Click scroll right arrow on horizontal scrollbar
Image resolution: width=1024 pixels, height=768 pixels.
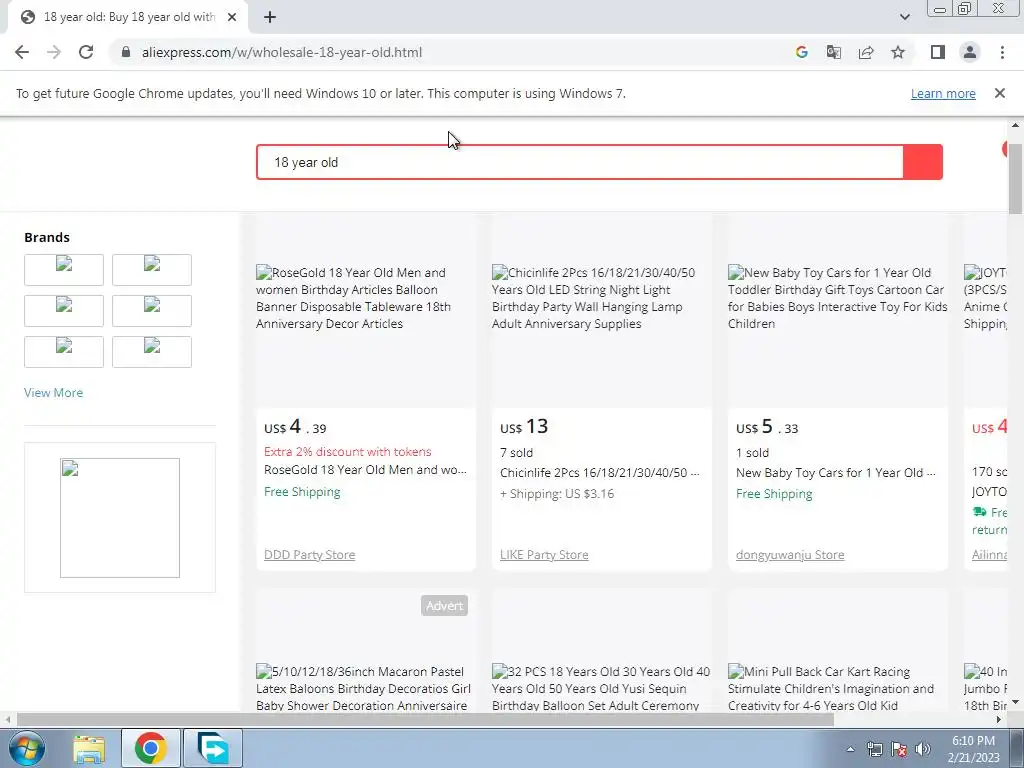999,720
